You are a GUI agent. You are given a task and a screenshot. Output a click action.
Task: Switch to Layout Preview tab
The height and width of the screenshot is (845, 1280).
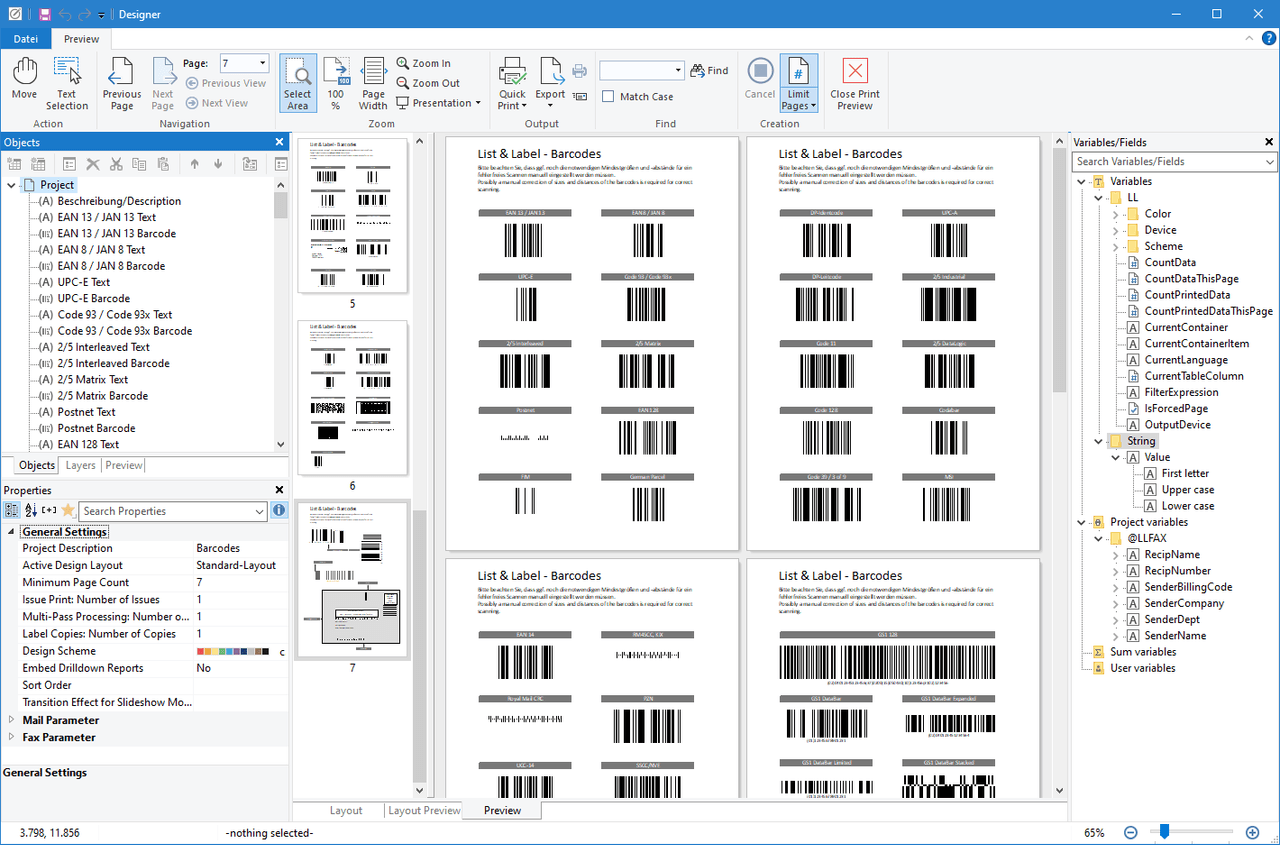click(x=424, y=810)
